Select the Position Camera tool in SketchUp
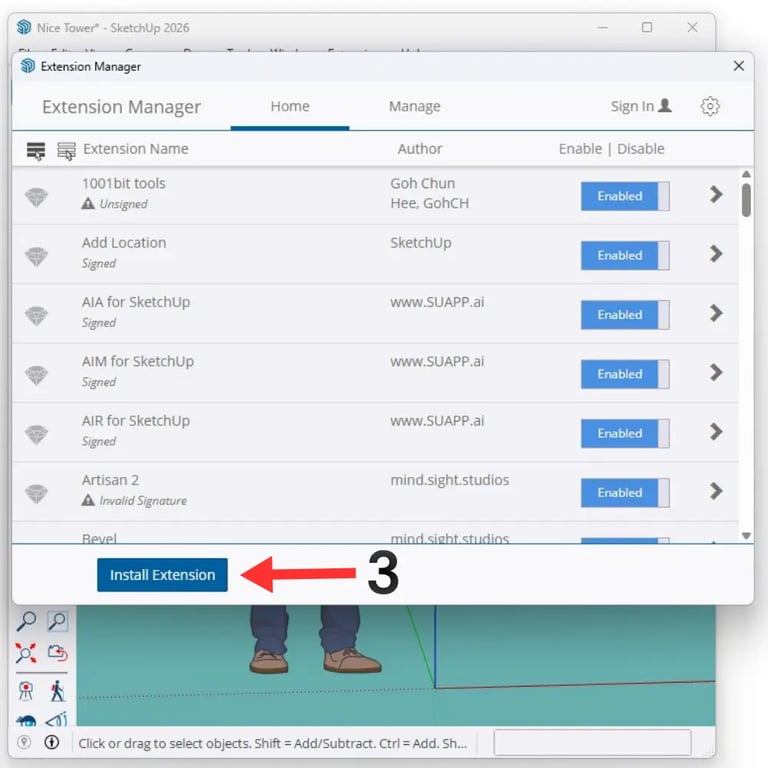The image size is (768, 768). click(x=26, y=691)
